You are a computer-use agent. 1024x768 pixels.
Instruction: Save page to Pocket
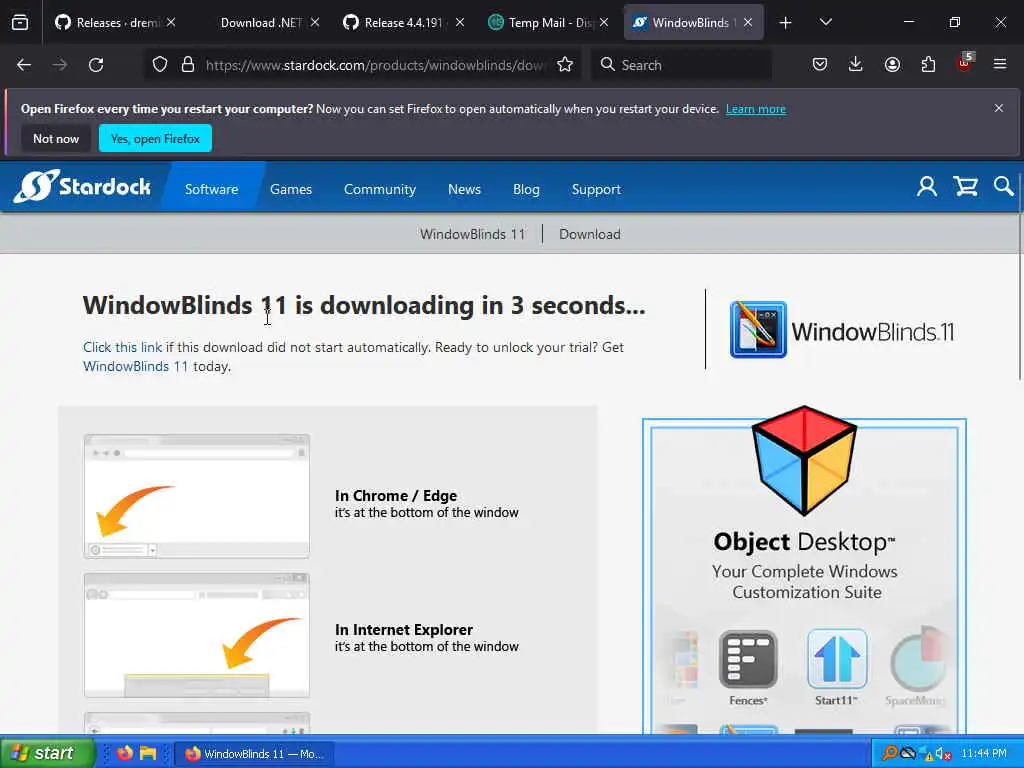tap(820, 65)
